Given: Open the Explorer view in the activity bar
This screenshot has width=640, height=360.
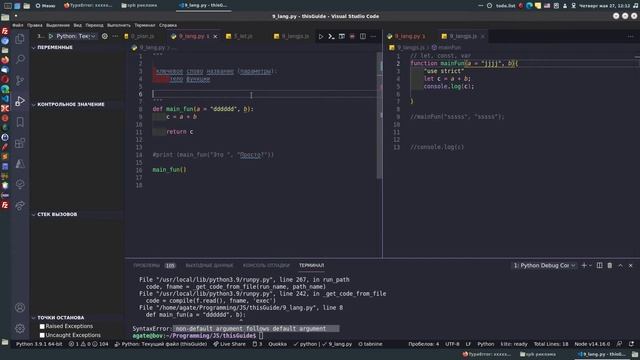Looking at the screenshot, I should point(20,39).
